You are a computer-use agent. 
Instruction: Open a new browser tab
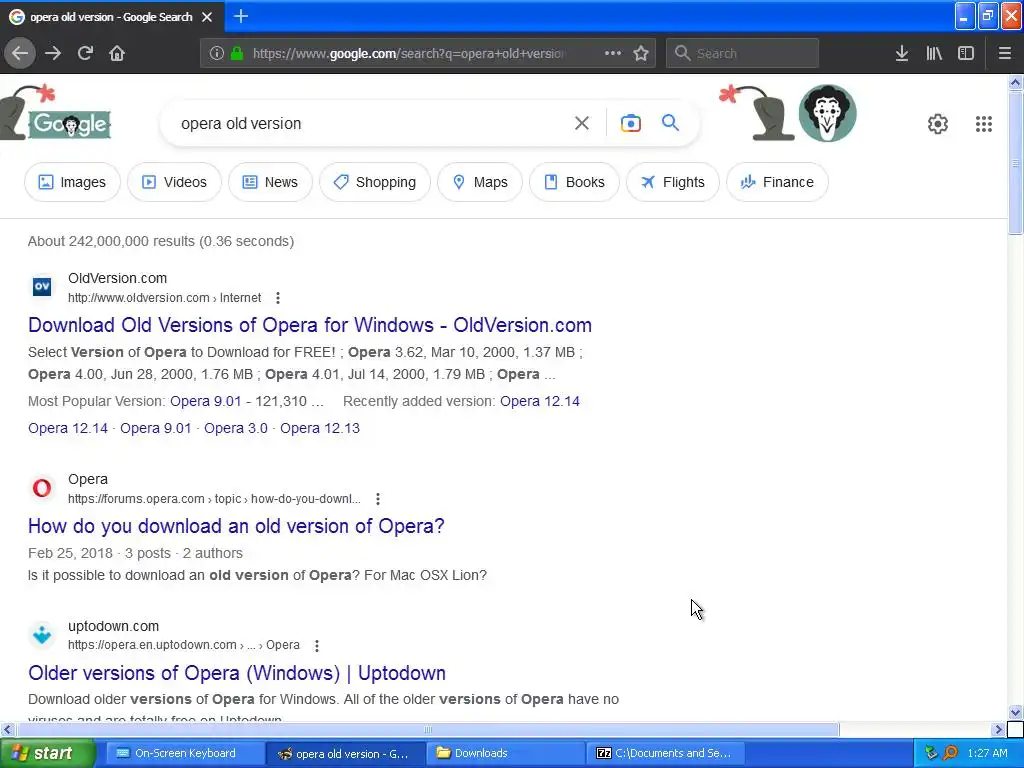(x=241, y=16)
